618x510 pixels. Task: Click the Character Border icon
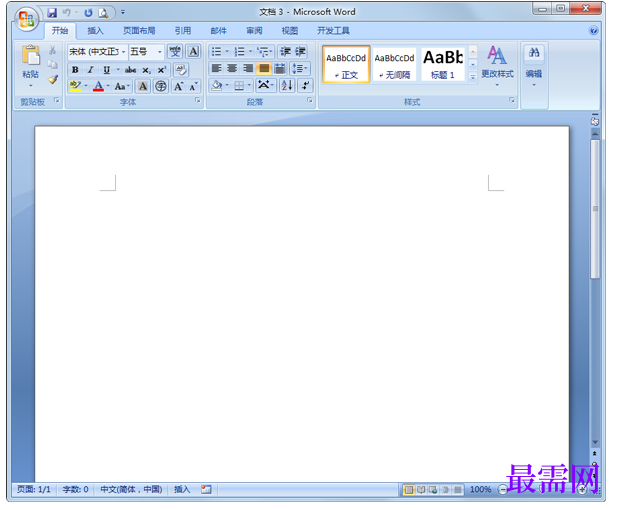pyautogui.click(x=193, y=51)
